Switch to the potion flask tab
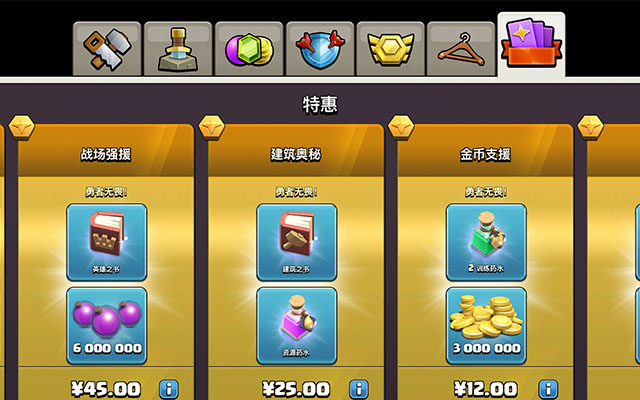 [x=178, y=49]
